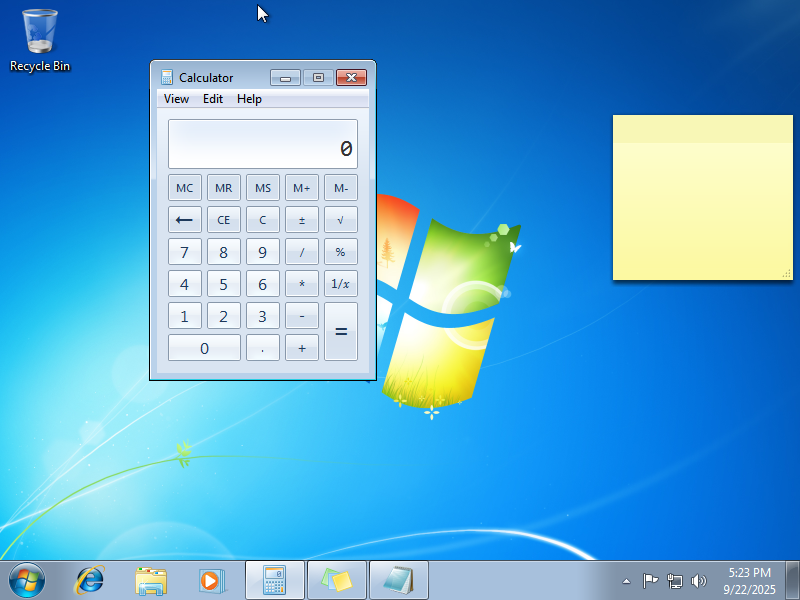Open the Help menu in Calculator

[249, 99]
